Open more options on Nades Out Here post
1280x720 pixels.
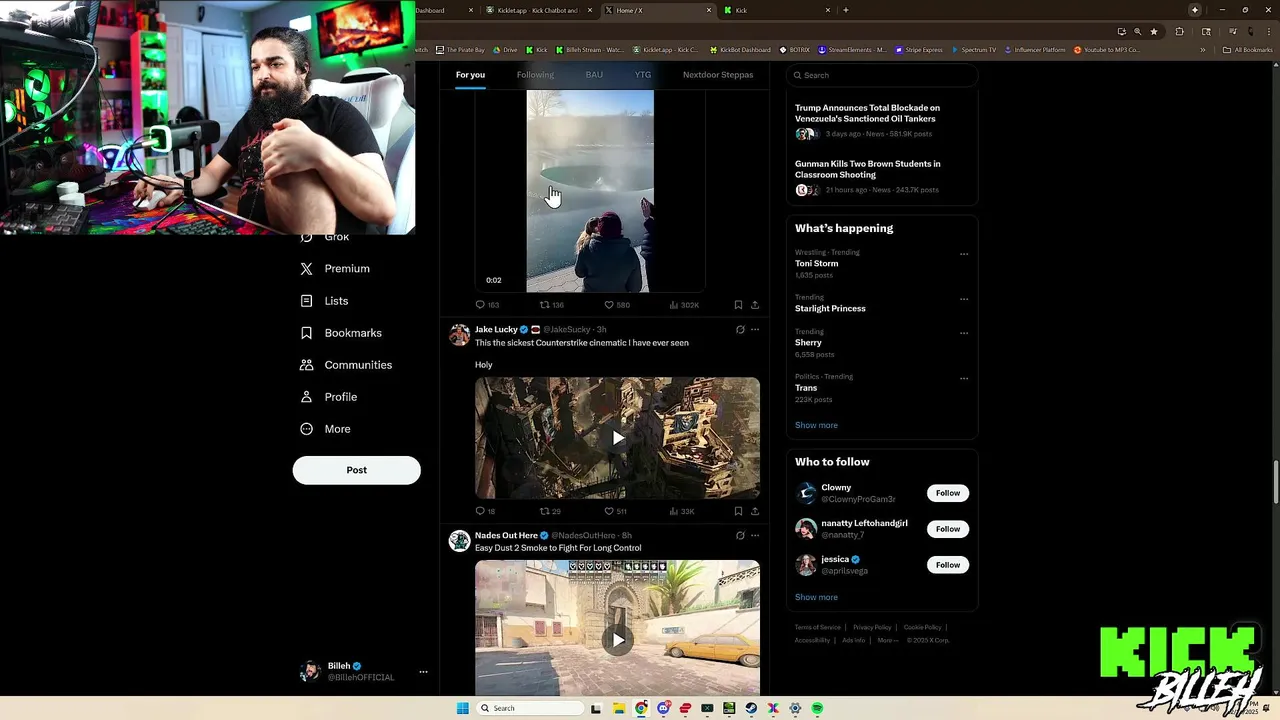click(755, 535)
